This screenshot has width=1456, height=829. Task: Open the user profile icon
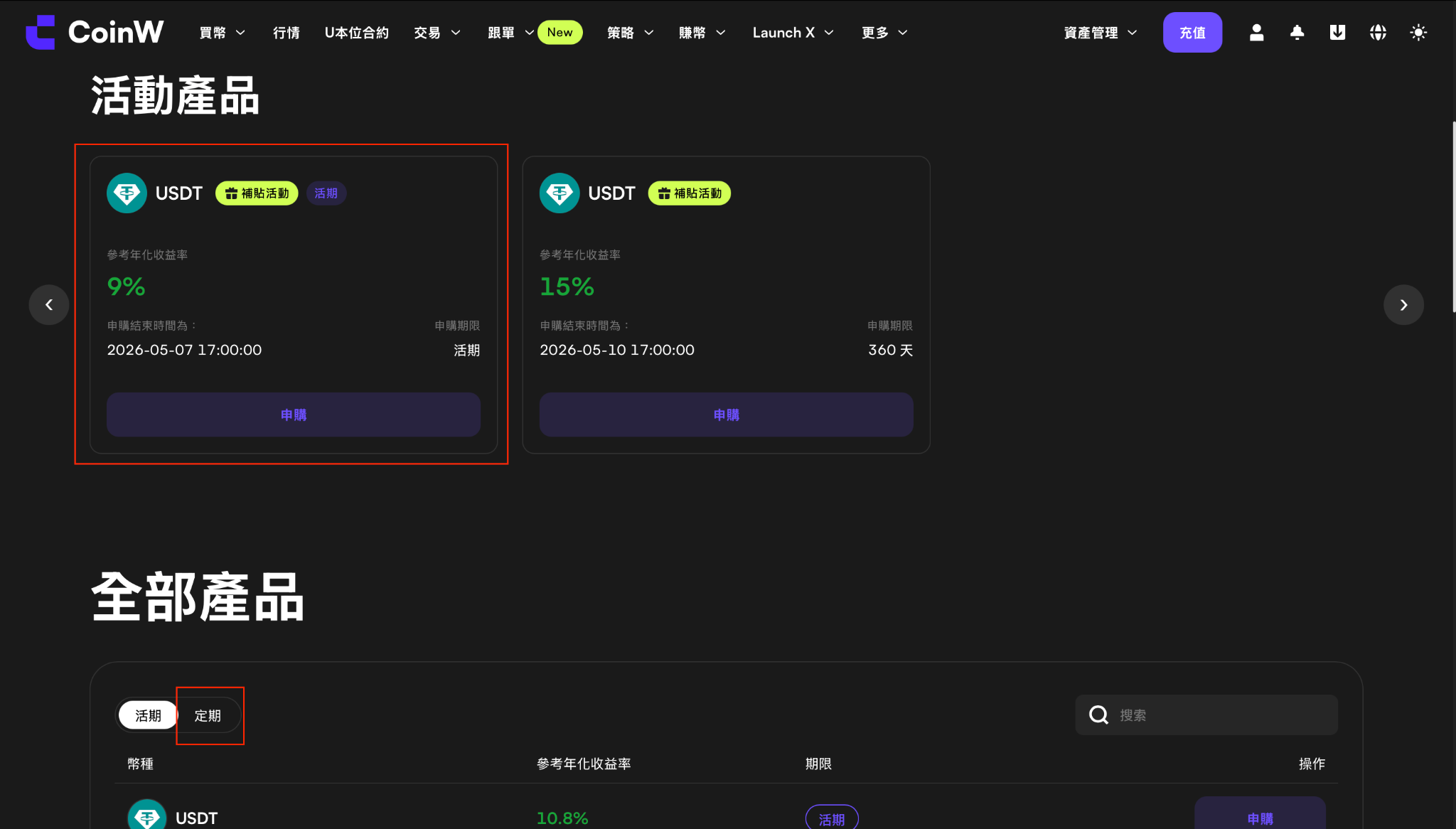1257,33
